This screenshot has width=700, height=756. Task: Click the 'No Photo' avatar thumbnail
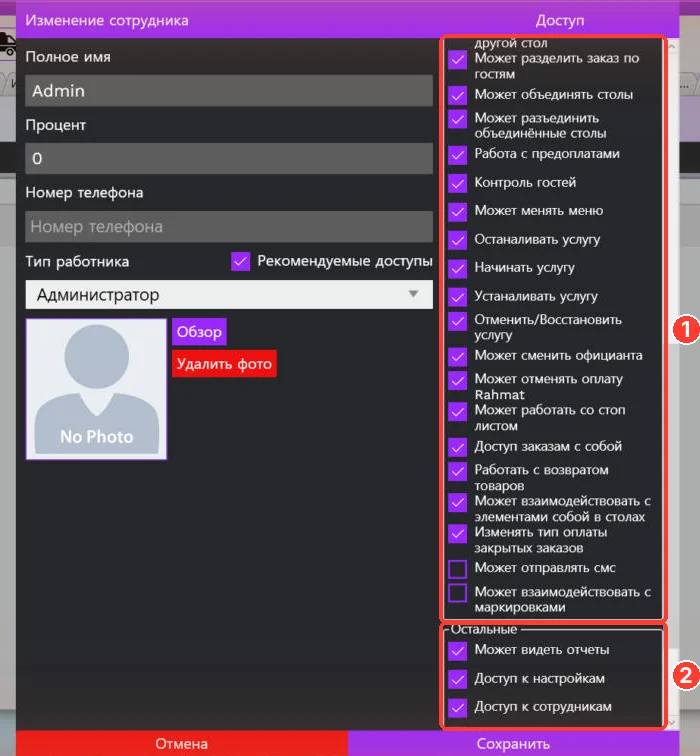click(96, 389)
